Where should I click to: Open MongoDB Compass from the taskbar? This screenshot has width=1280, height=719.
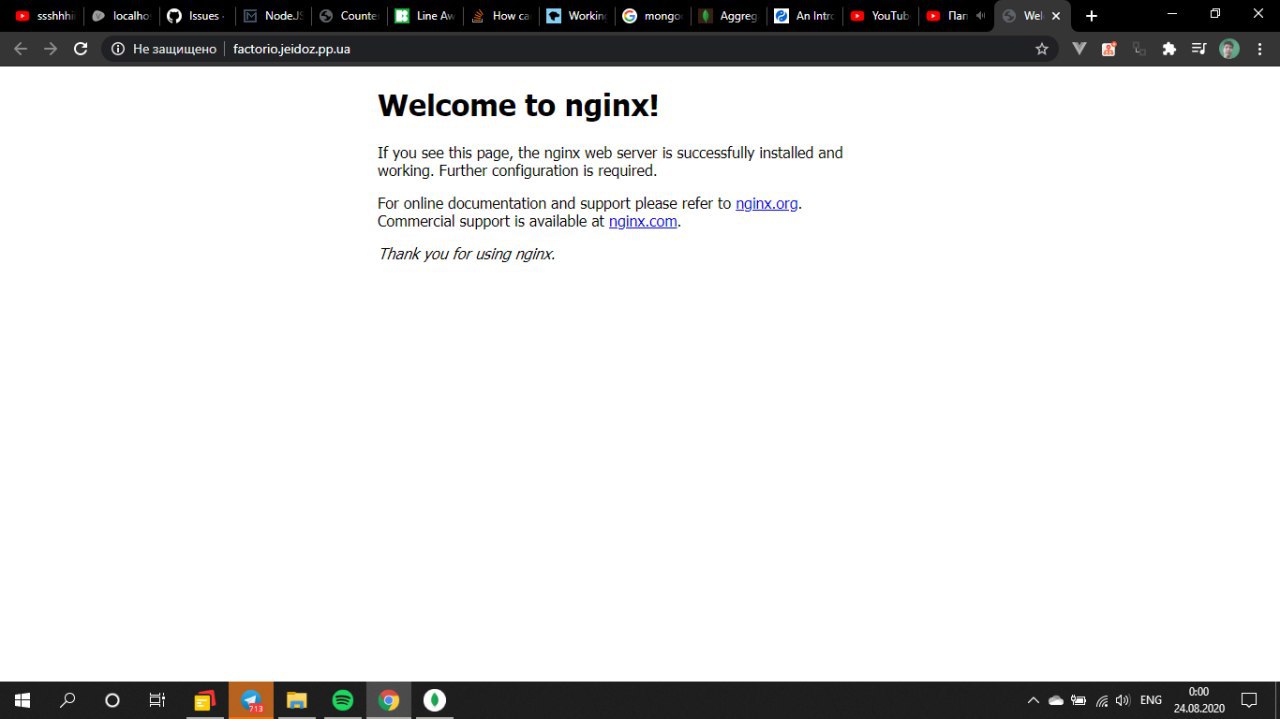(435, 700)
